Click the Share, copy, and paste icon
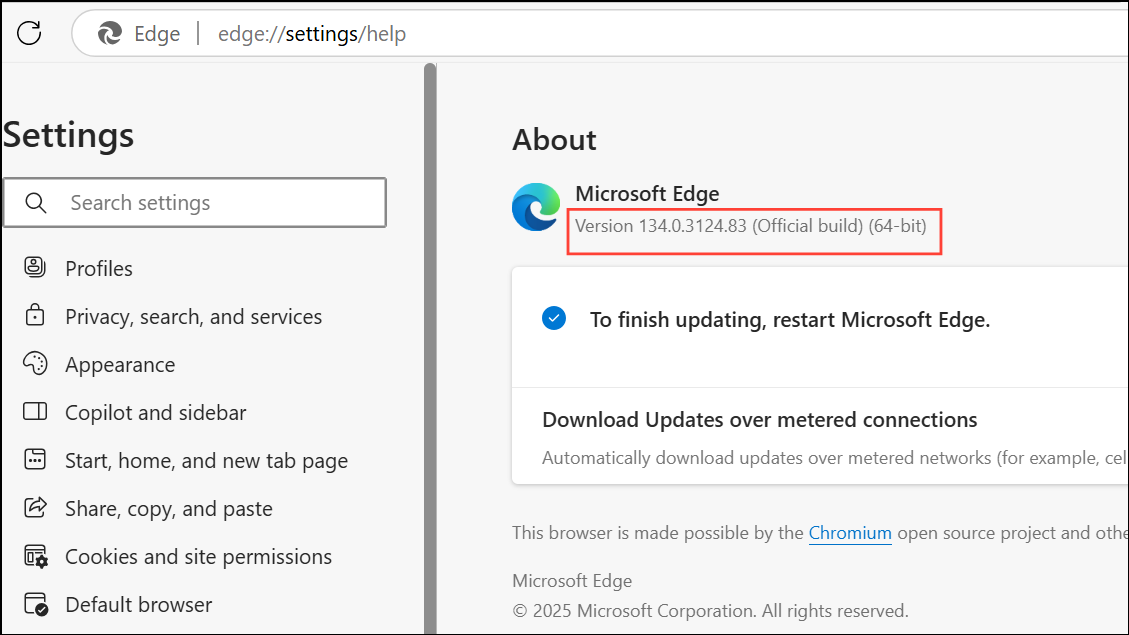 coord(34,507)
